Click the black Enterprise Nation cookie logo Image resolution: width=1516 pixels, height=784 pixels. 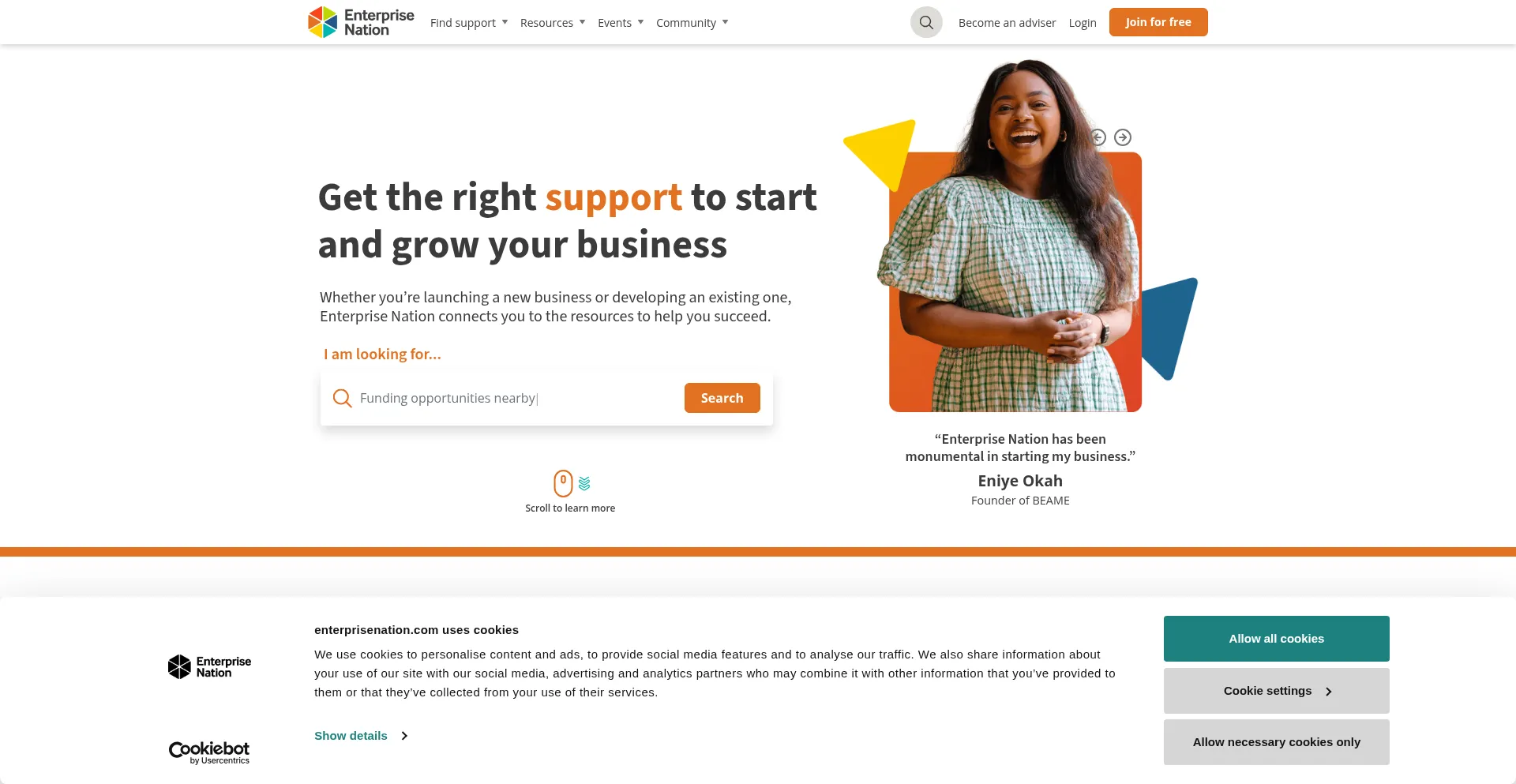209,667
